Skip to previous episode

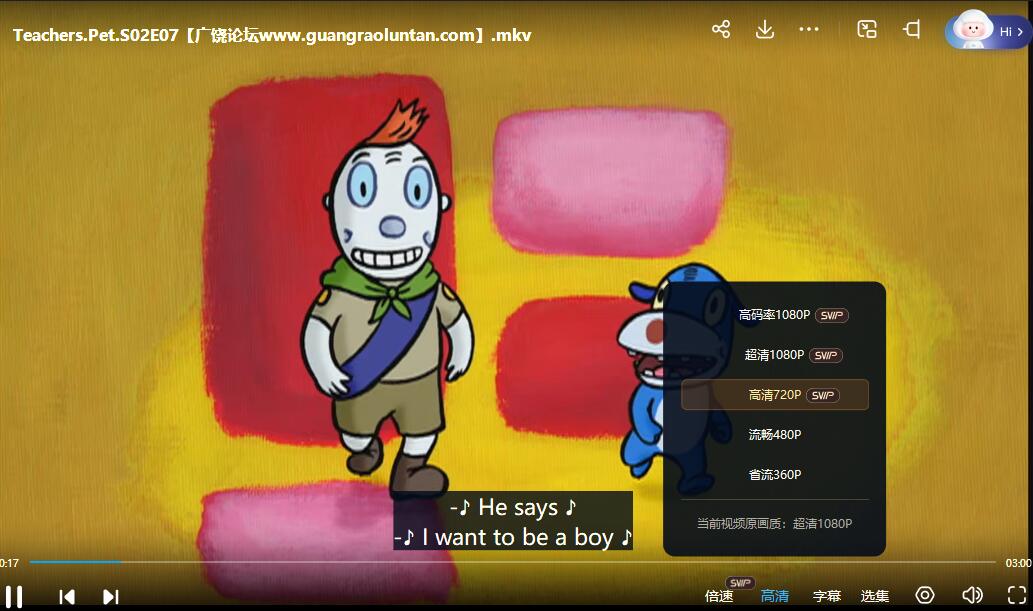(67, 596)
